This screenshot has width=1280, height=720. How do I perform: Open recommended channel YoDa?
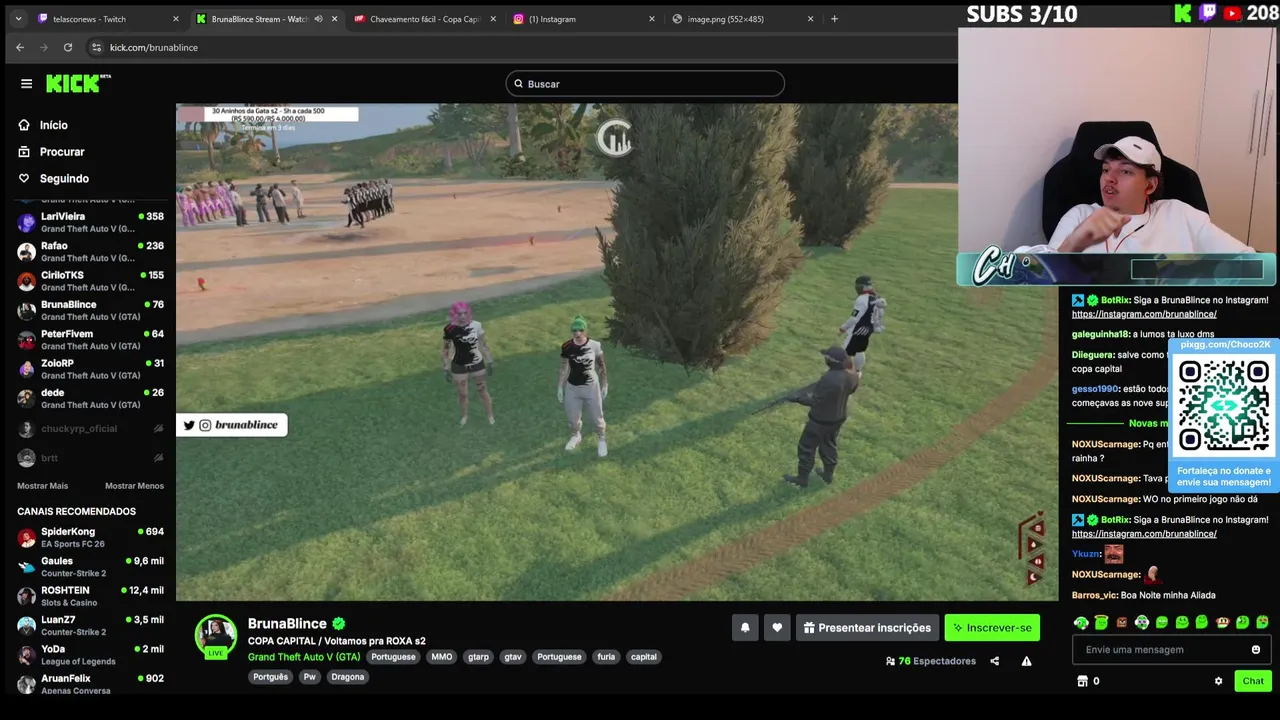point(90,655)
